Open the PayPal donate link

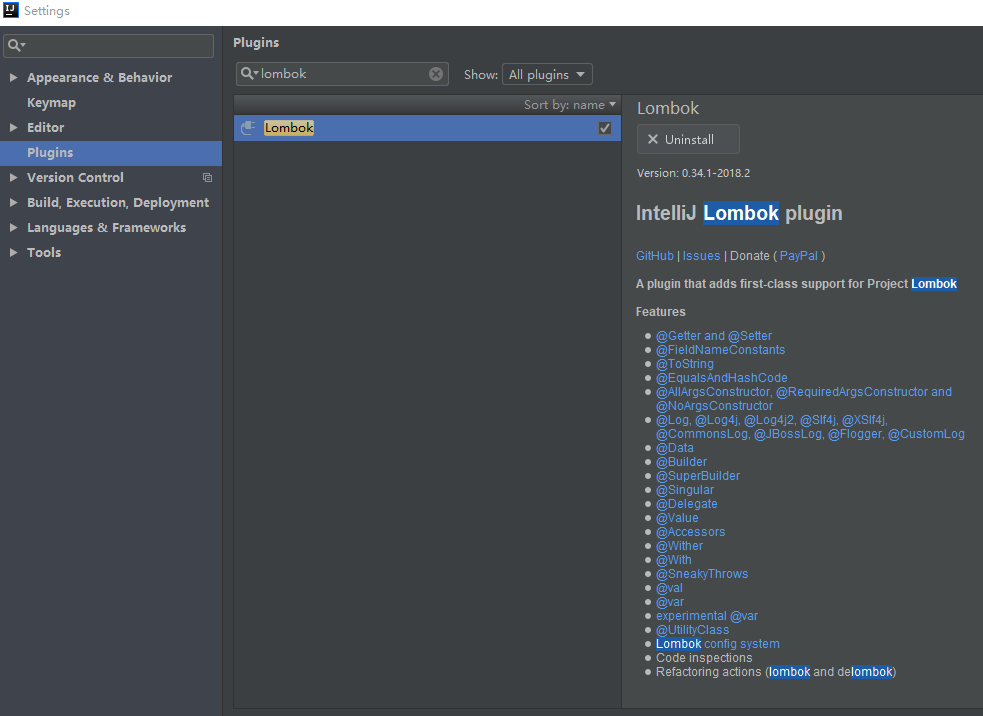(799, 256)
